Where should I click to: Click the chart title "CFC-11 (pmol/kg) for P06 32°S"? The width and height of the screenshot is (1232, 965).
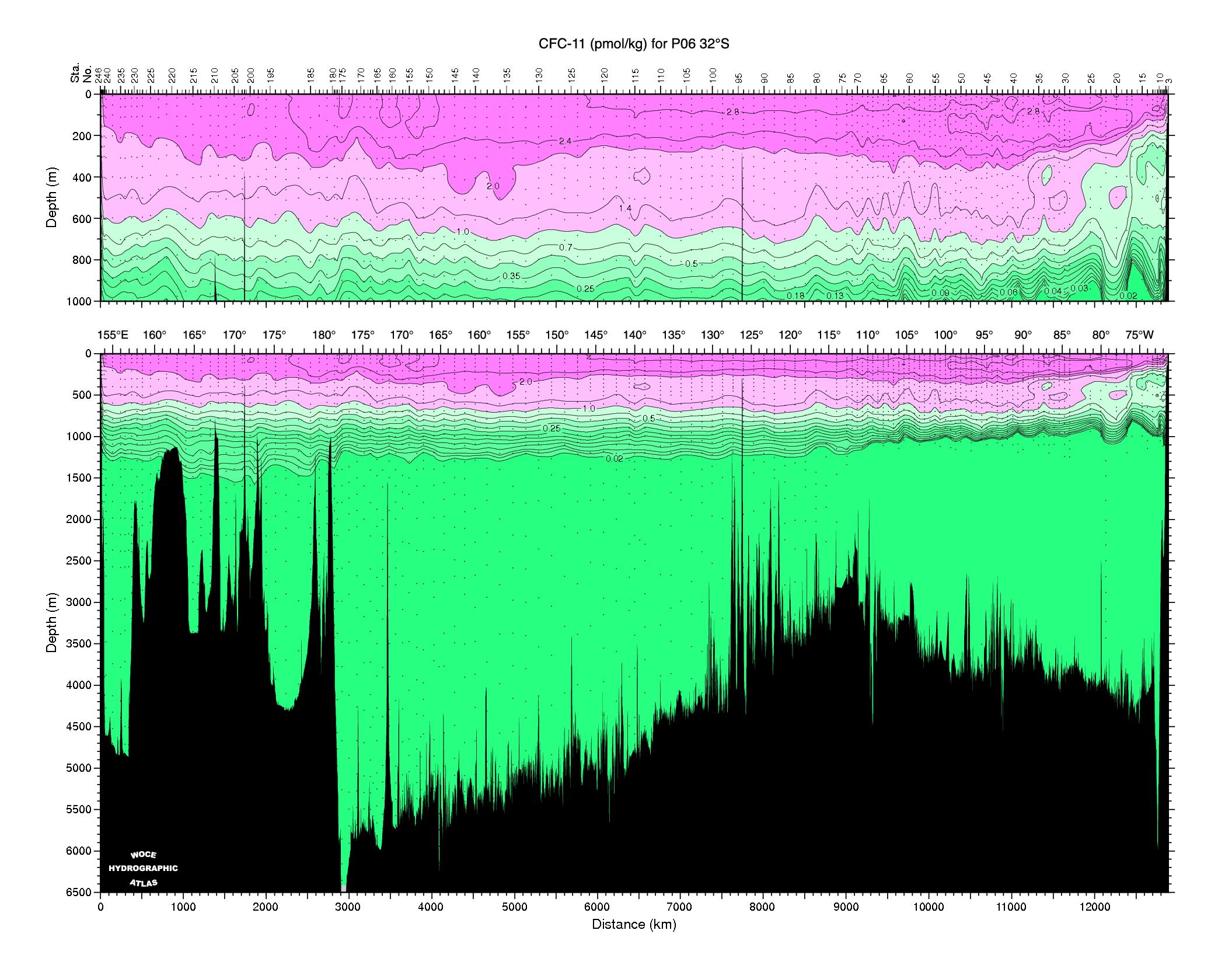tap(633, 44)
